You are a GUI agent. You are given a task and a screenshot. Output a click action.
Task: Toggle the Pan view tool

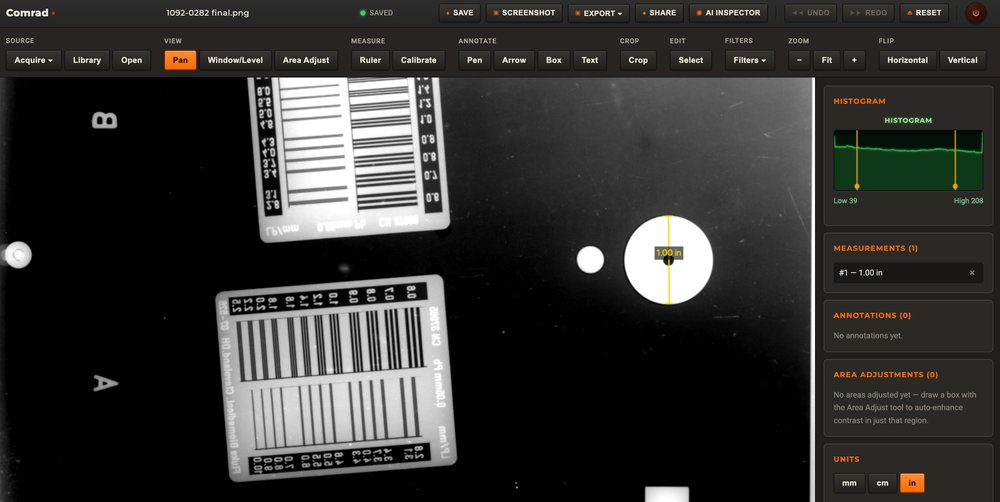pos(180,60)
